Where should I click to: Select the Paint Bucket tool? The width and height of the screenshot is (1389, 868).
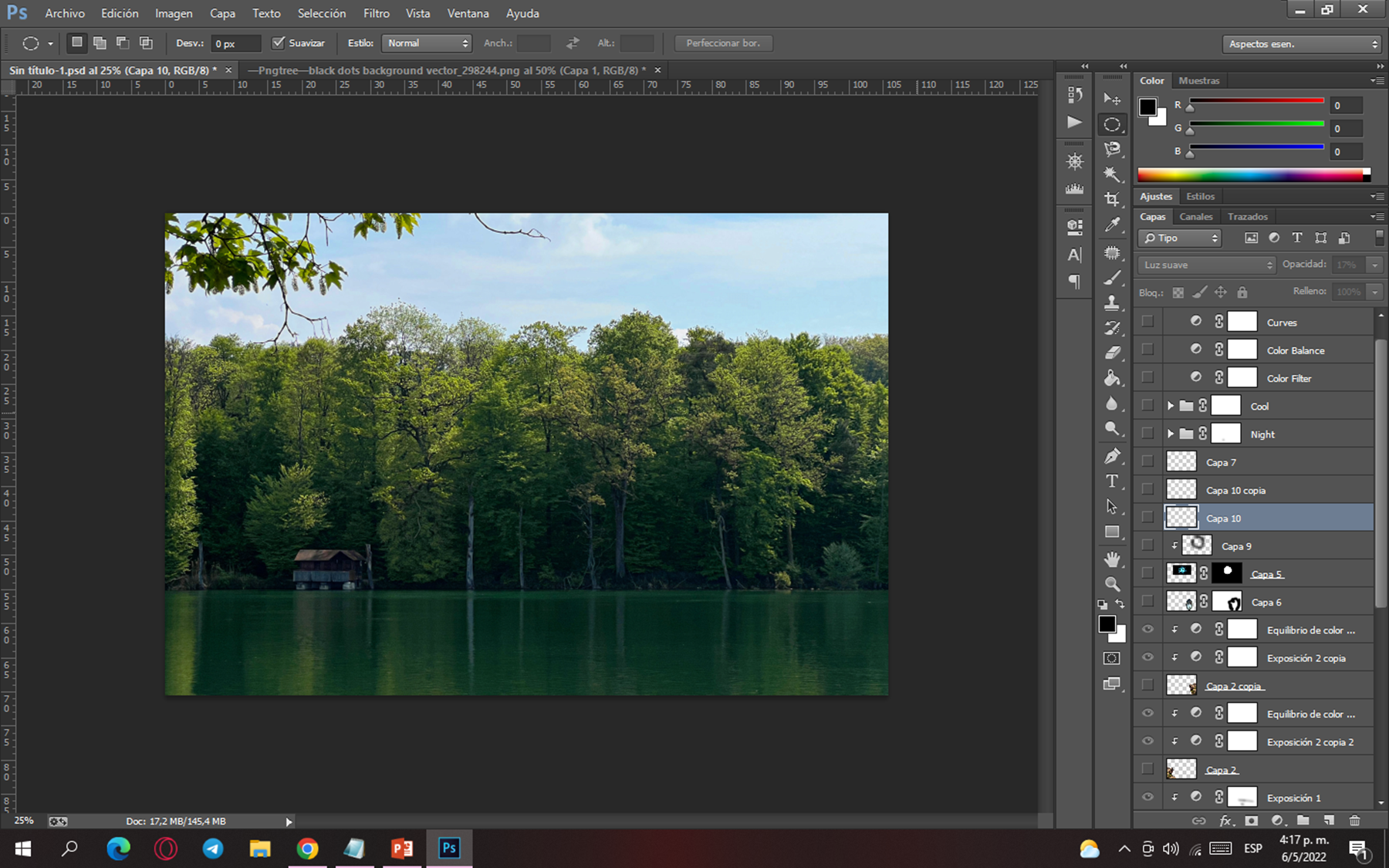coord(1112,378)
